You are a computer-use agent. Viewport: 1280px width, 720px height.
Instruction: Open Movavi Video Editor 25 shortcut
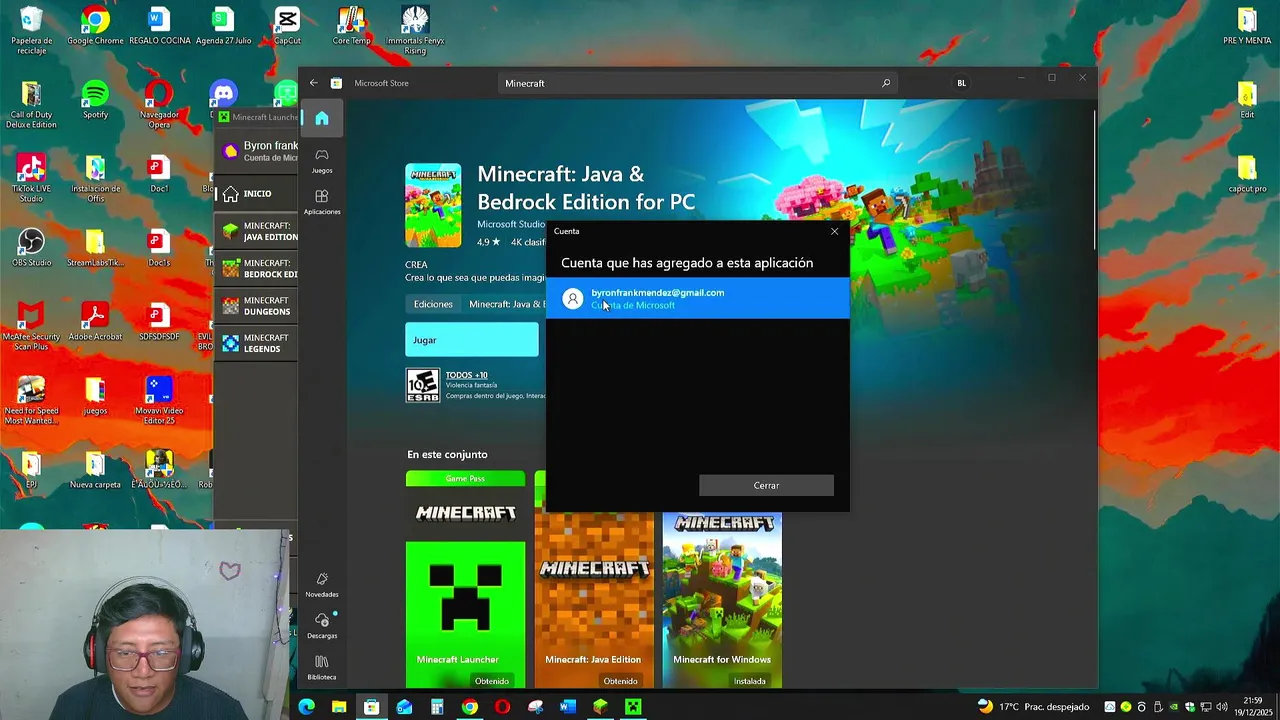coord(159,401)
